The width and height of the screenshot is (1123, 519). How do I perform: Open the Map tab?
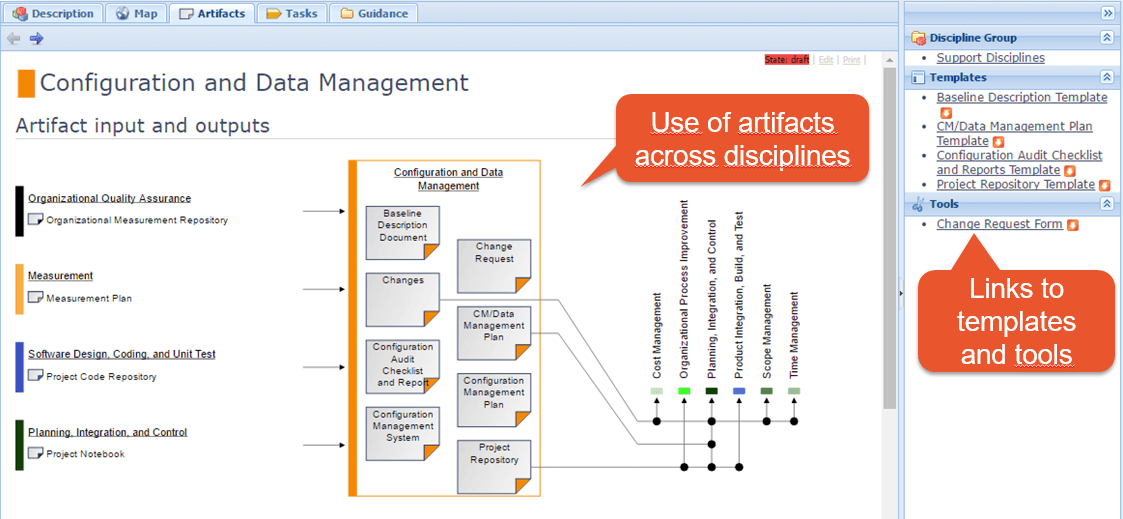pos(136,13)
